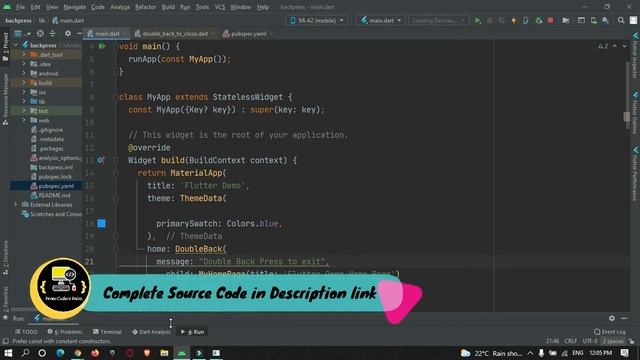Expand the test folder

click(24, 111)
